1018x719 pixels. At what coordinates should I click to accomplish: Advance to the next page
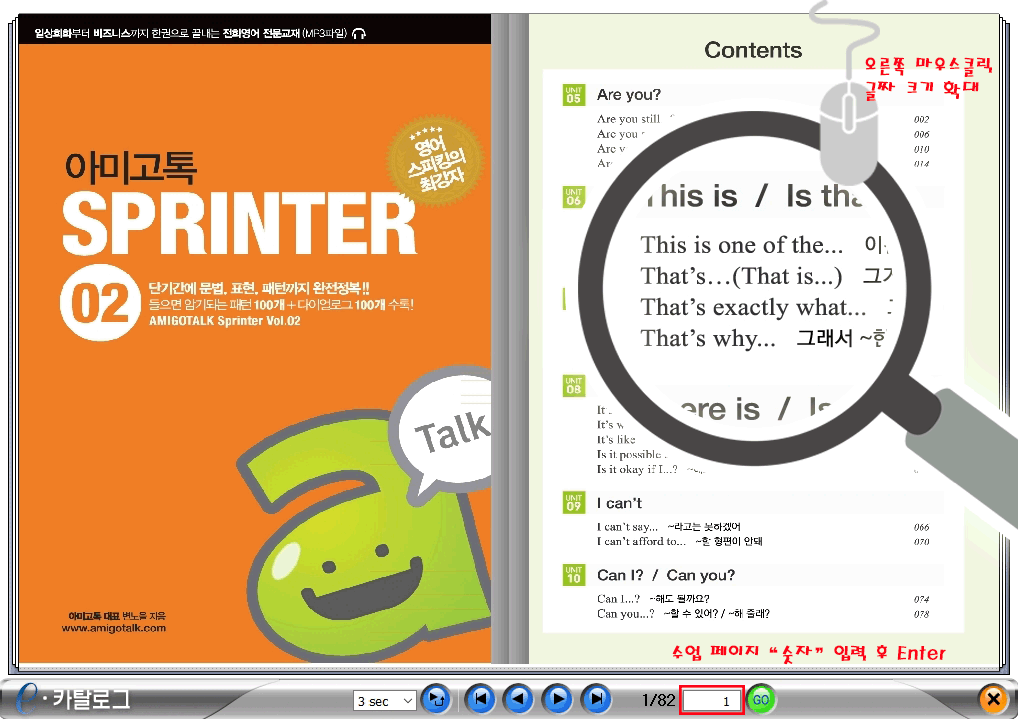(558, 700)
